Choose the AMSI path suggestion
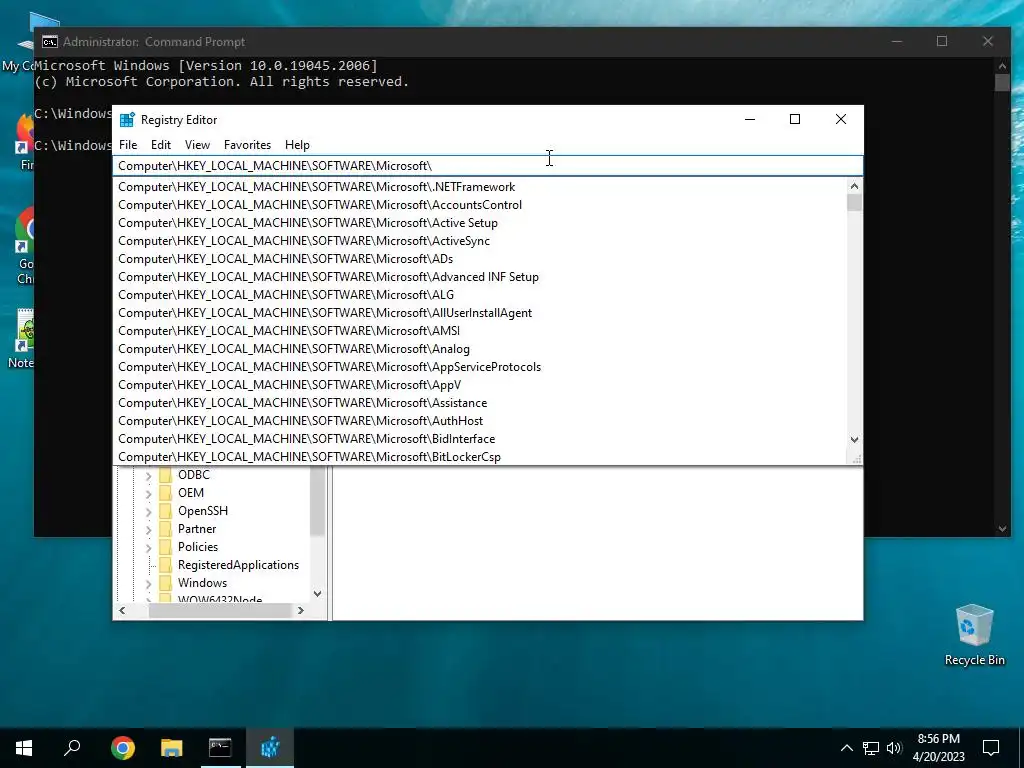 pyautogui.click(x=480, y=331)
